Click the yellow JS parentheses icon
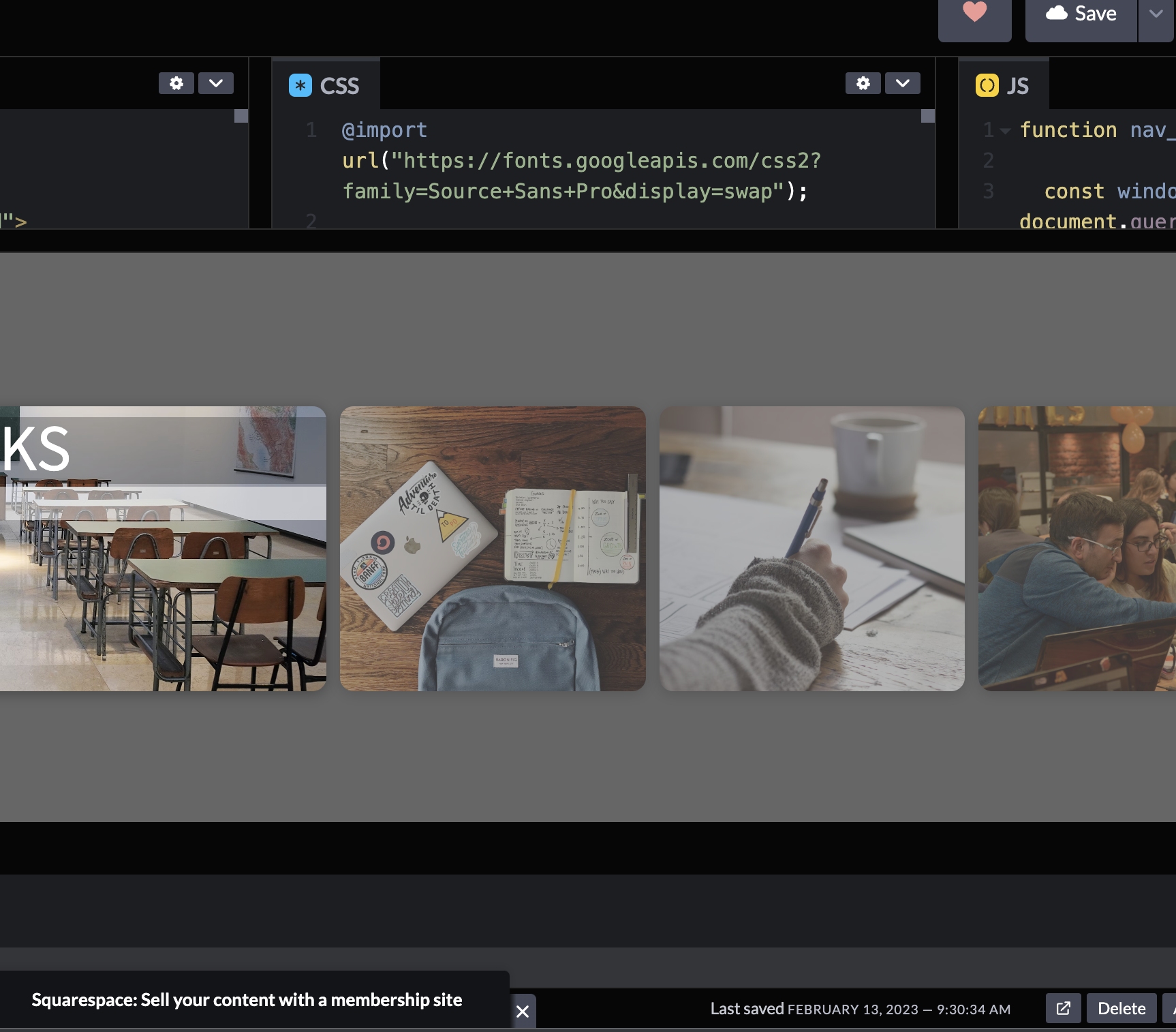Screen dimensions: 1176x1032 coord(987,85)
